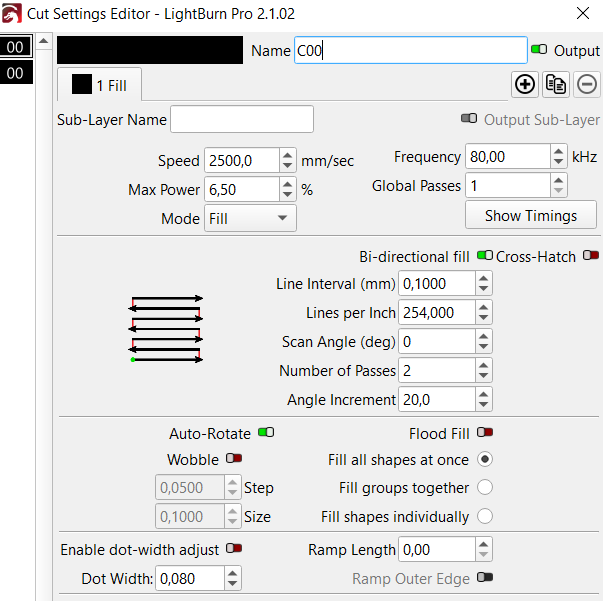
Task: Decrease Dot Width with down arrow
Action: pyautogui.click(x=232, y=583)
